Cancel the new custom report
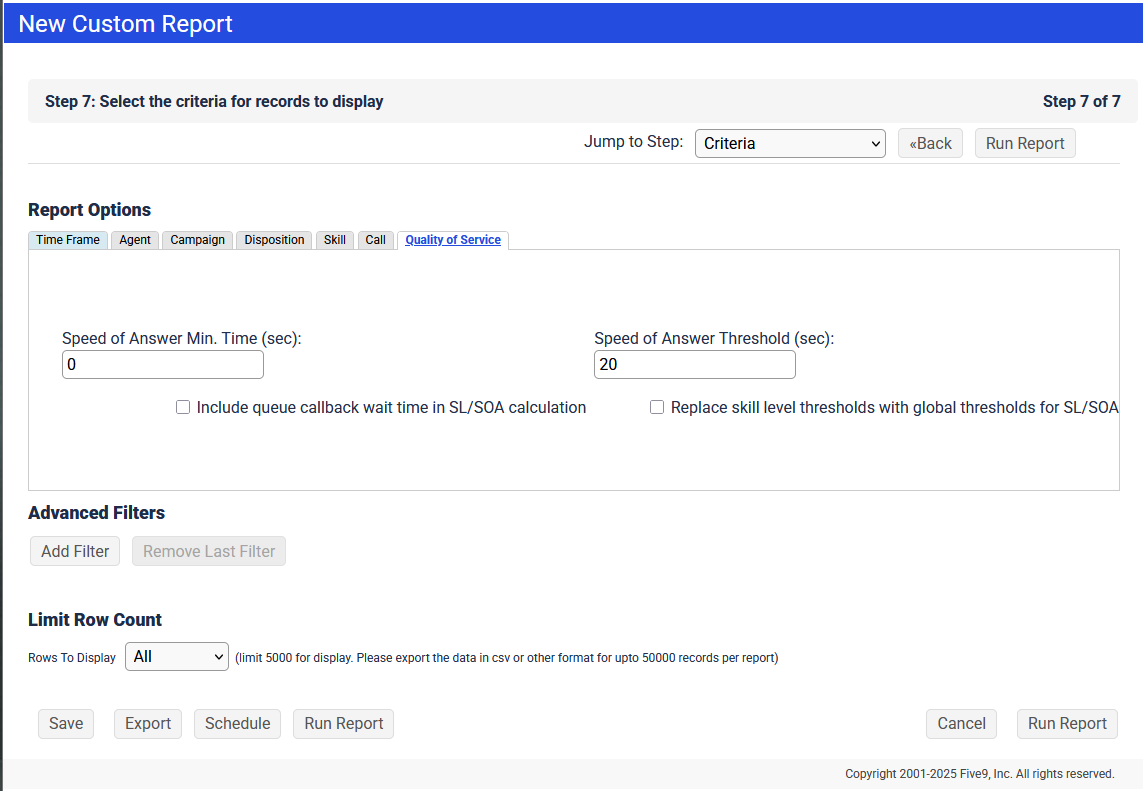1143x791 pixels. click(x=961, y=723)
